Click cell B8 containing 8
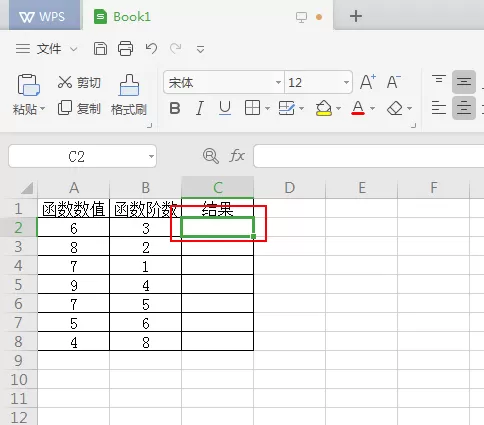484x425 pixels. pos(146,342)
